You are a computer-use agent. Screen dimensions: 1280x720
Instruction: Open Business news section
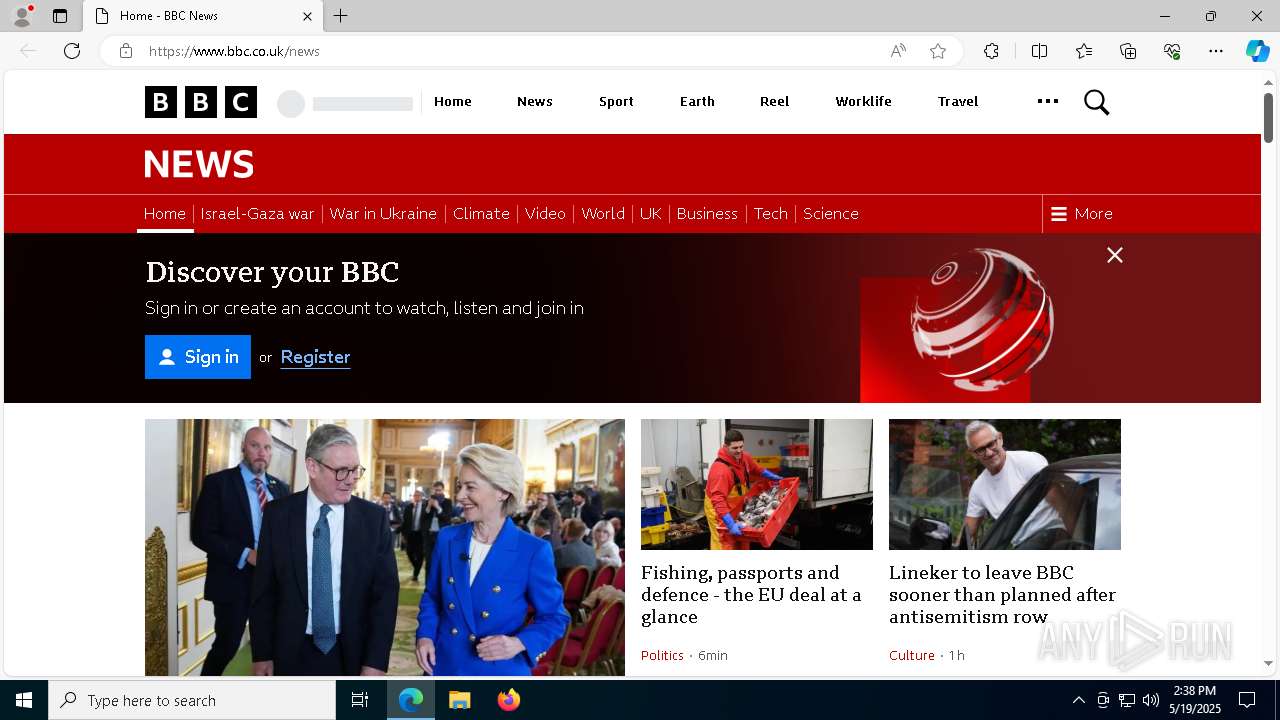pyautogui.click(x=707, y=214)
